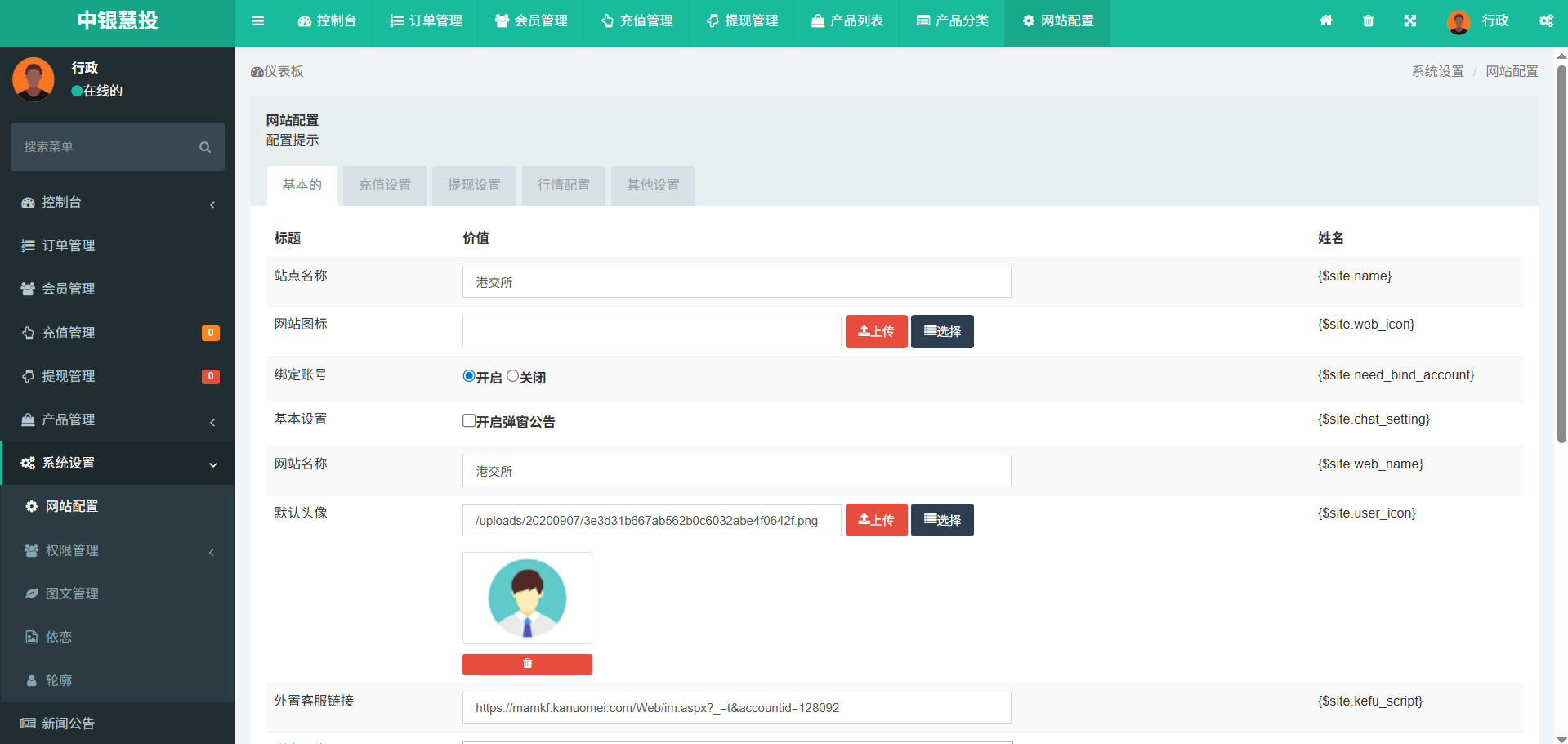This screenshot has width=1568, height=744.
Task: Open 订单管理 in the sidebar
Action: tap(118, 245)
